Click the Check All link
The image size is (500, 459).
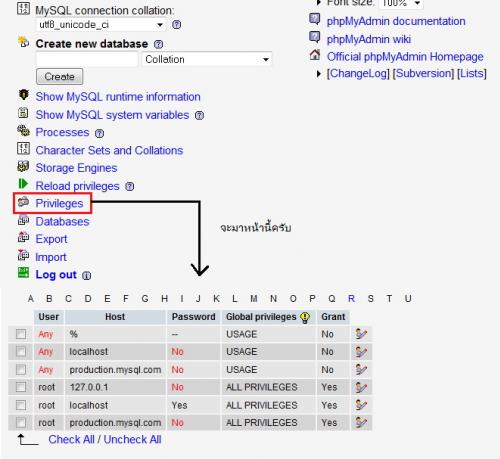click(x=71, y=439)
